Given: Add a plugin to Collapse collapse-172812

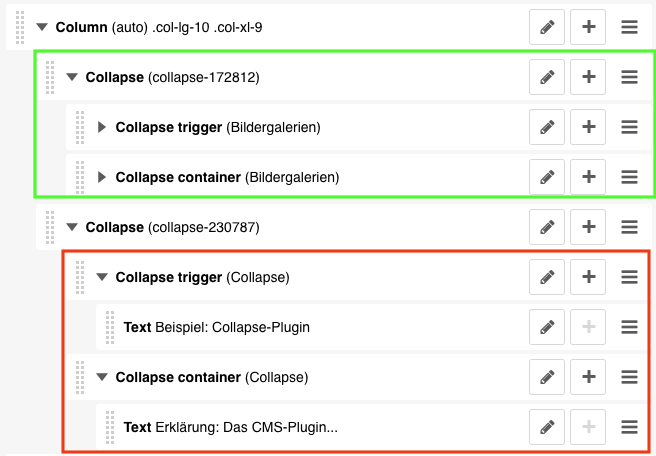Looking at the screenshot, I should point(589,76).
